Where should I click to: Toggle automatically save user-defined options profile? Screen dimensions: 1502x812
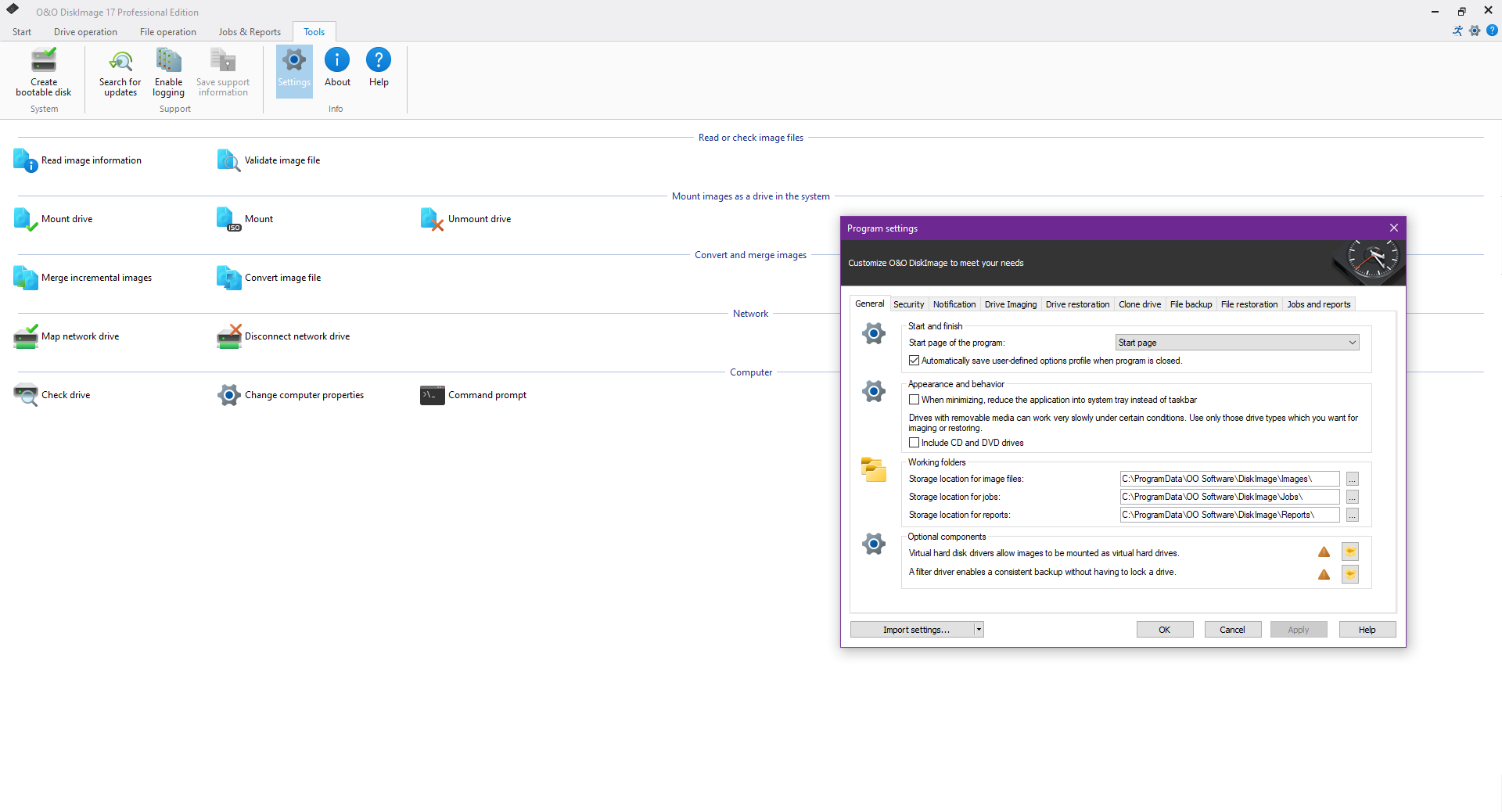tap(914, 361)
